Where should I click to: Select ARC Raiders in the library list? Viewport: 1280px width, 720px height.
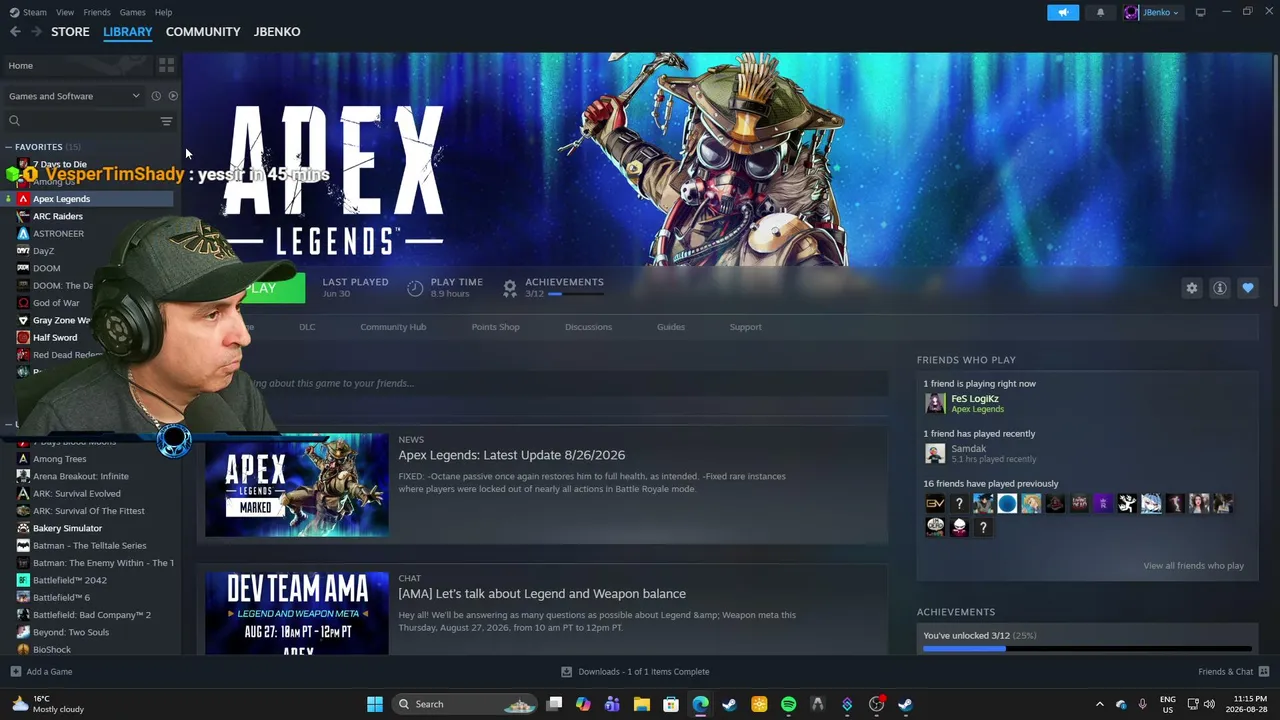[57, 216]
